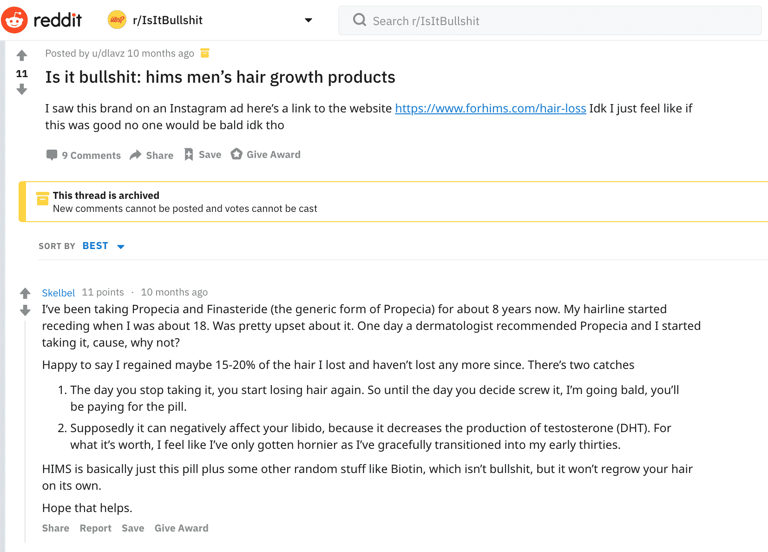Viewport: 768px width, 552px height.
Task: Downvote the hims hair growth post
Action: point(22,90)
